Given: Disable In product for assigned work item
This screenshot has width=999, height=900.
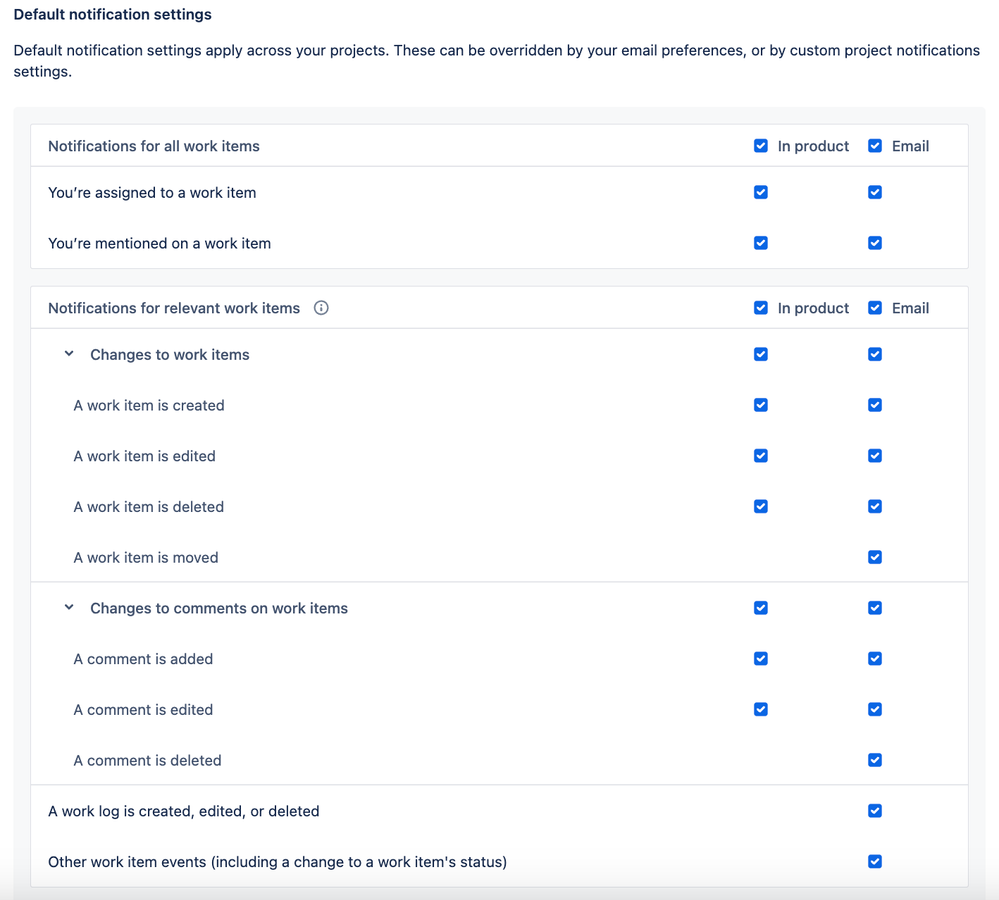Looking at the screenshot, I should coord(761,192).
